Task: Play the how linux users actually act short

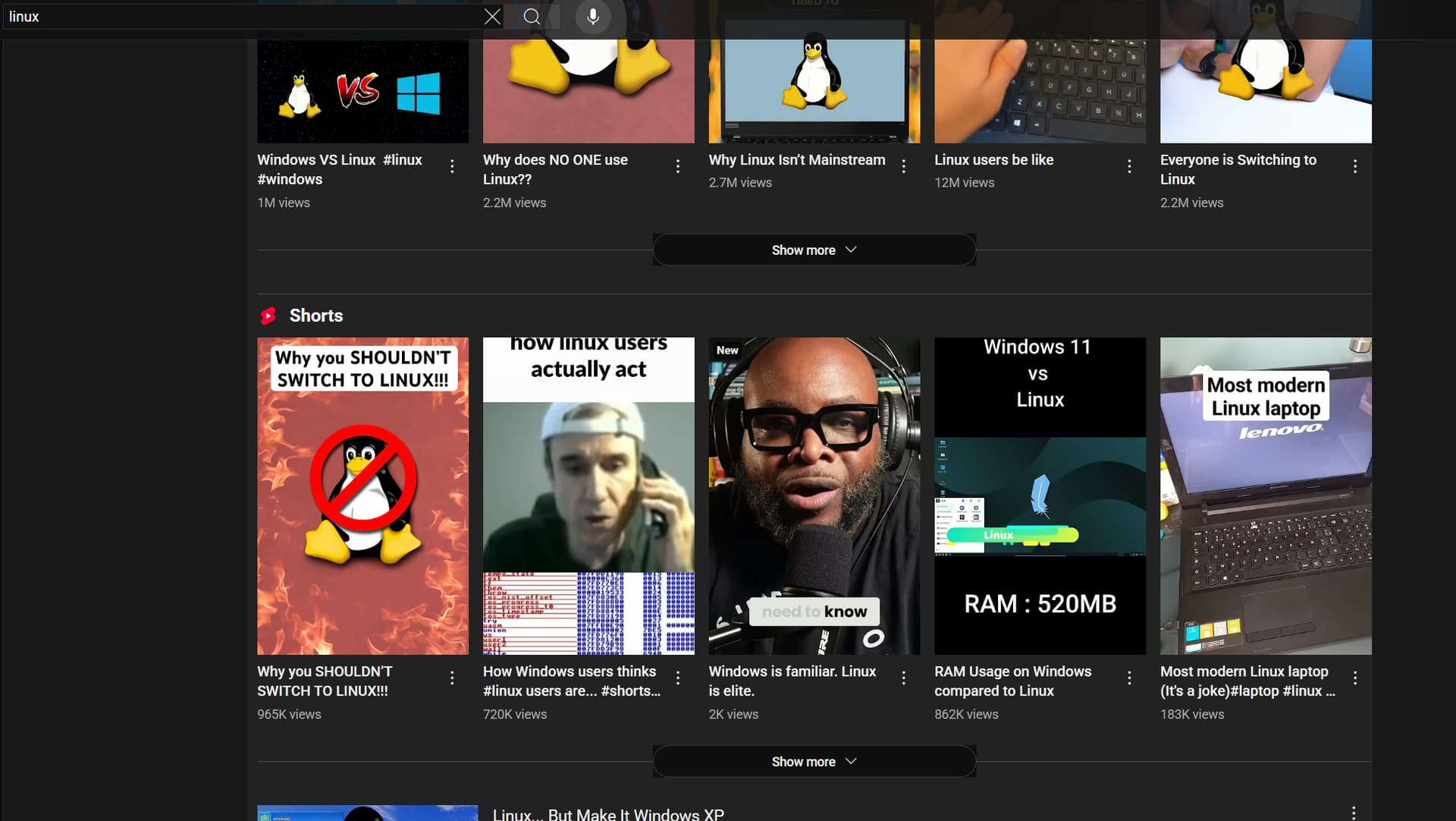Action: point(588,496)
